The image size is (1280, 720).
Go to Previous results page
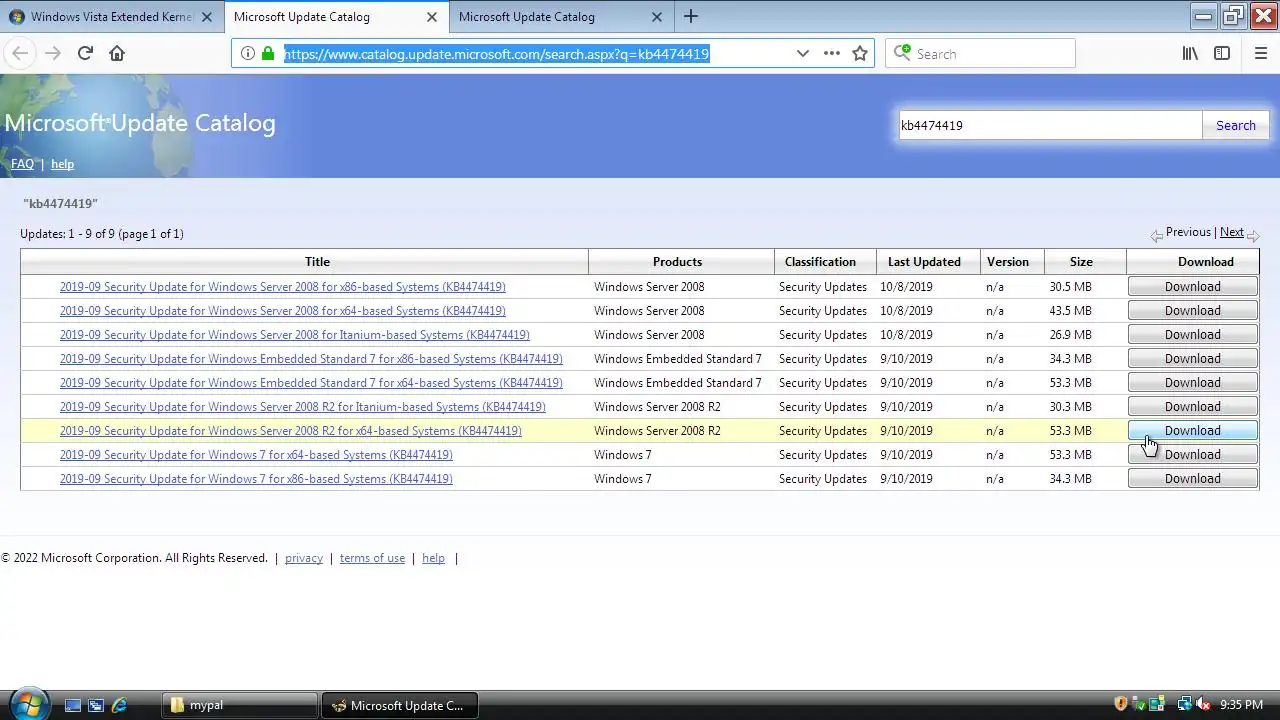[x=1188, y=232]
